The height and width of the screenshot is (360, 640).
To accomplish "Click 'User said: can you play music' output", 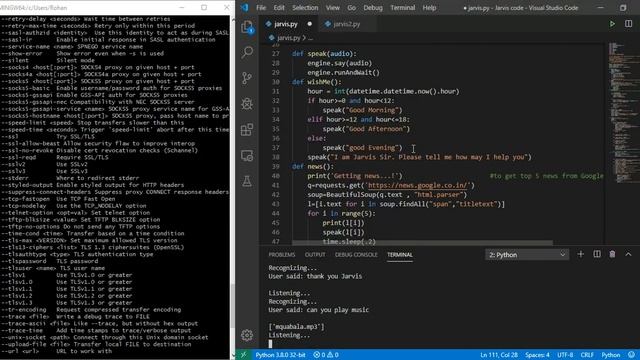I will coord(318,310).
